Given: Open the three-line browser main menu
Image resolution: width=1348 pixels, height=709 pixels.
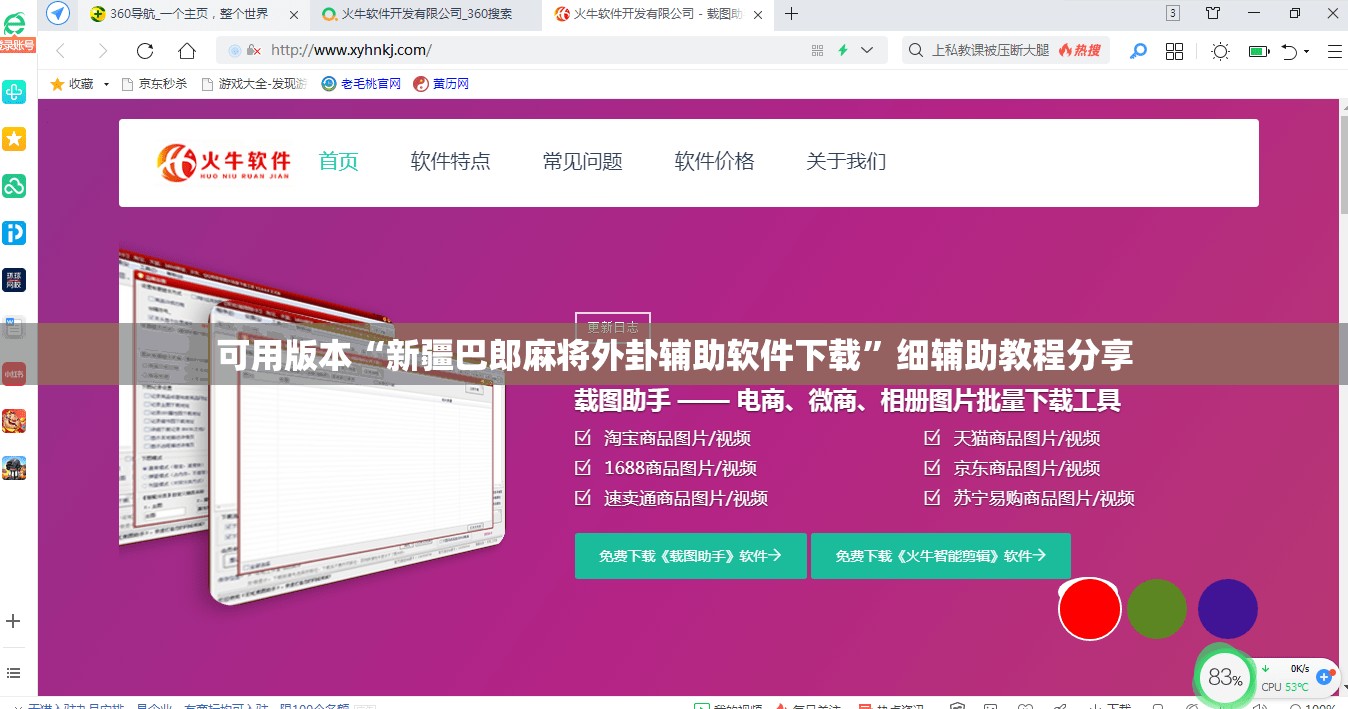Looking at the screenshot, I should tap(1334, 51).
